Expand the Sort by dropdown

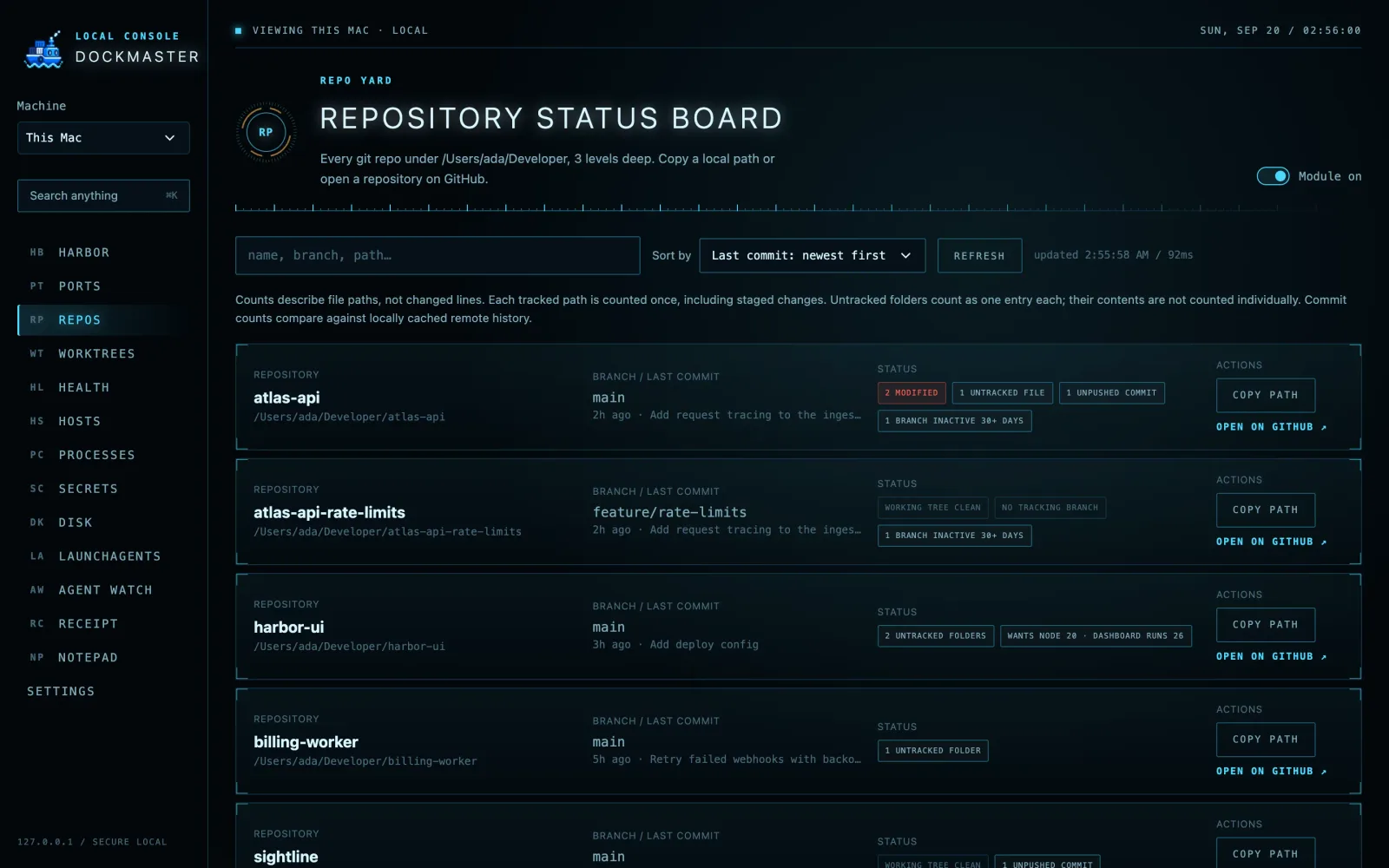(x=812, y=256)
